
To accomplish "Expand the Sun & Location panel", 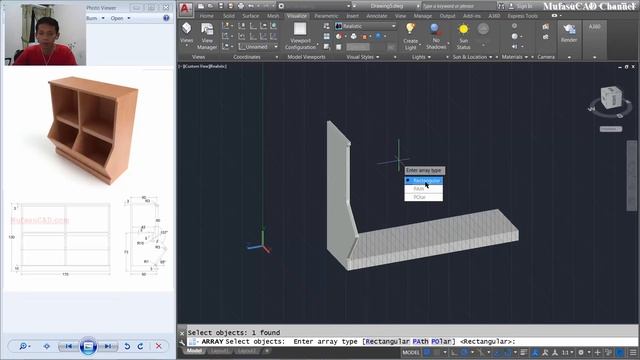I will pyautogui.click(x=472, y=57).
